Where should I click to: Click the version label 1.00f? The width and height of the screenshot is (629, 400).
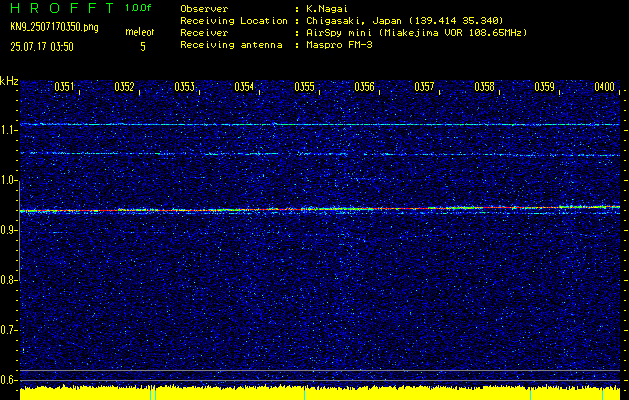tap(138, 8)
